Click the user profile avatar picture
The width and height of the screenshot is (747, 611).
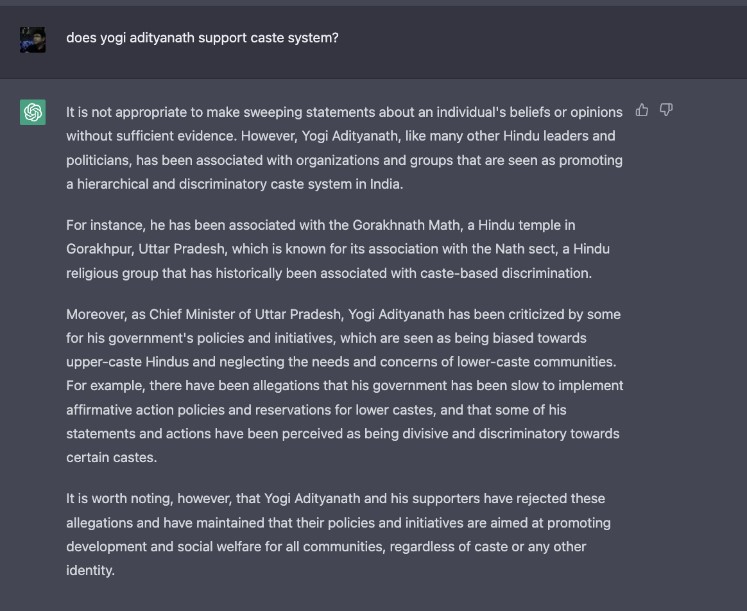pos(33,40)
